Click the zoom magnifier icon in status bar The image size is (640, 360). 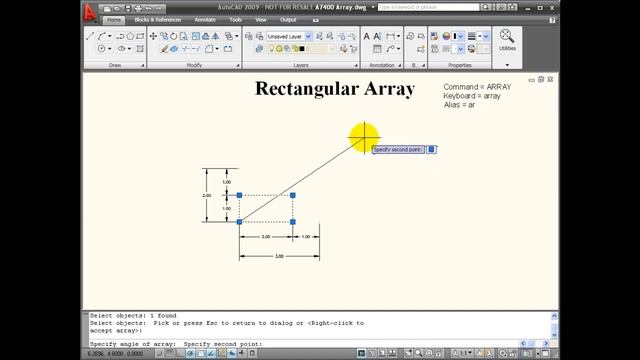coord(419,353)
